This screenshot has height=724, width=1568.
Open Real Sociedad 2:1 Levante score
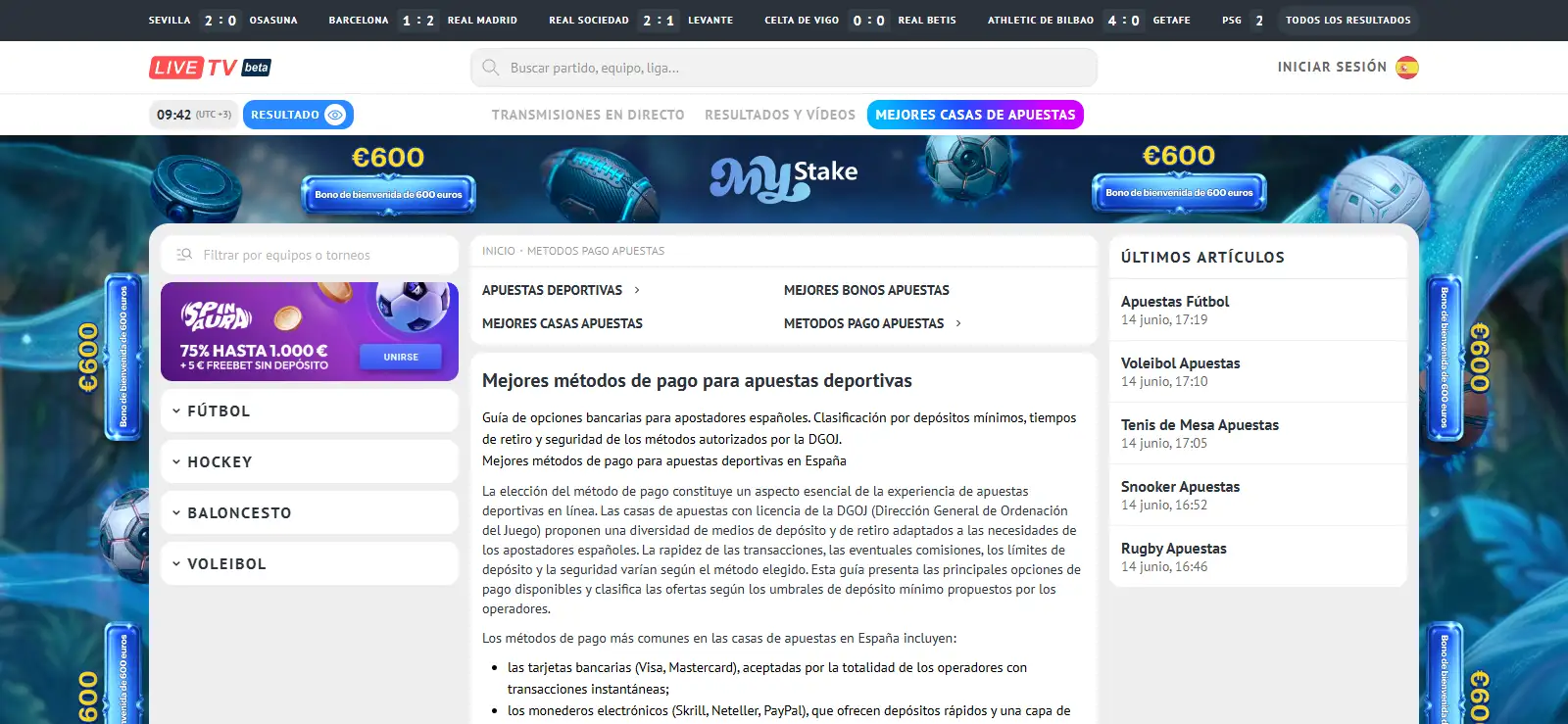point(641,20)
